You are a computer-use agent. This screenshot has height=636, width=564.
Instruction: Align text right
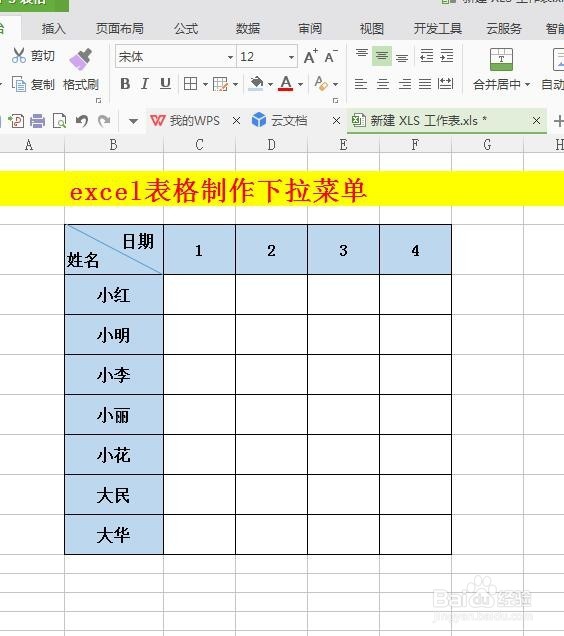pos(405,84)
